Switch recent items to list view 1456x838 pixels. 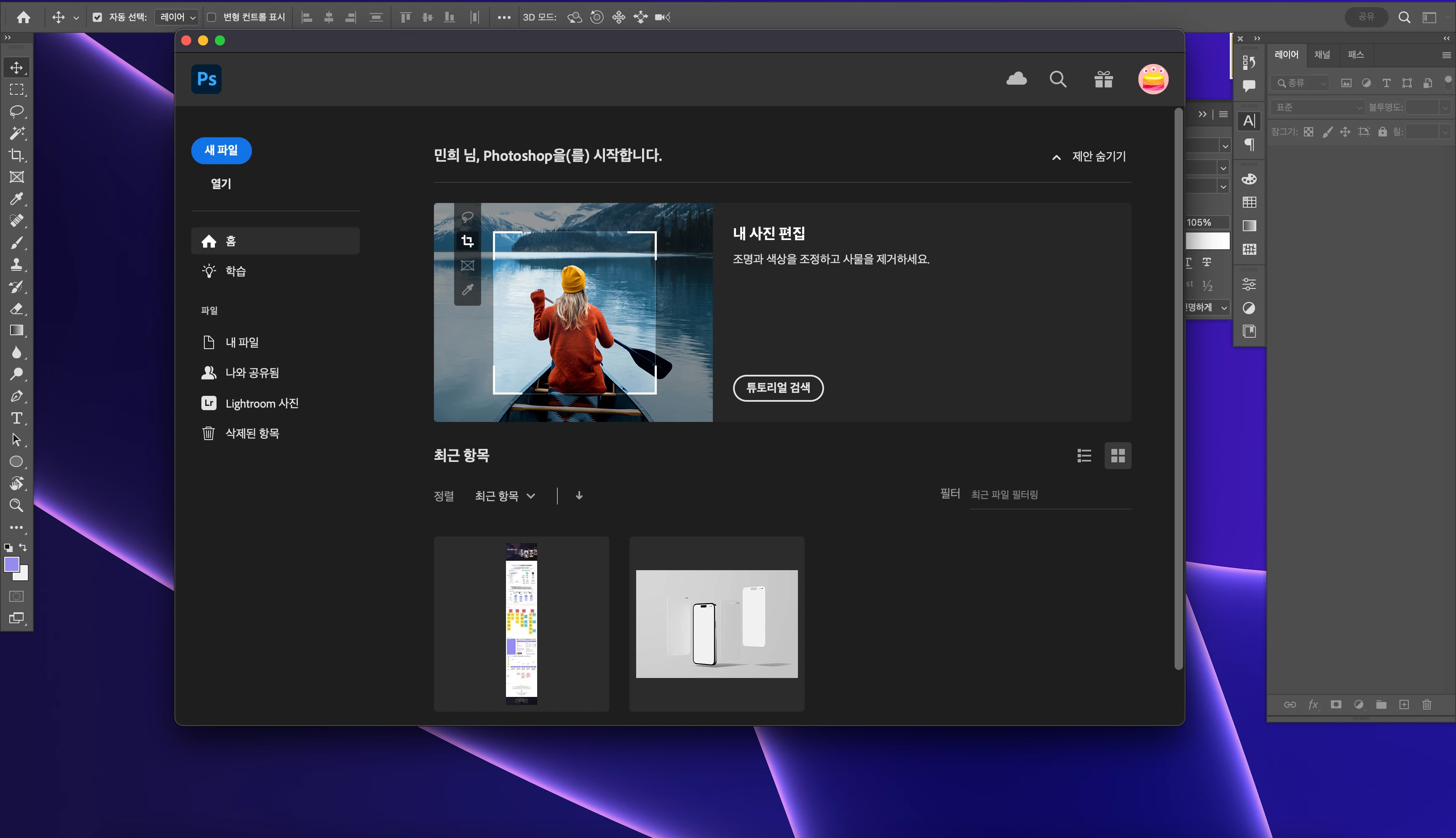pyautogui.click(x=1084, y=456)
